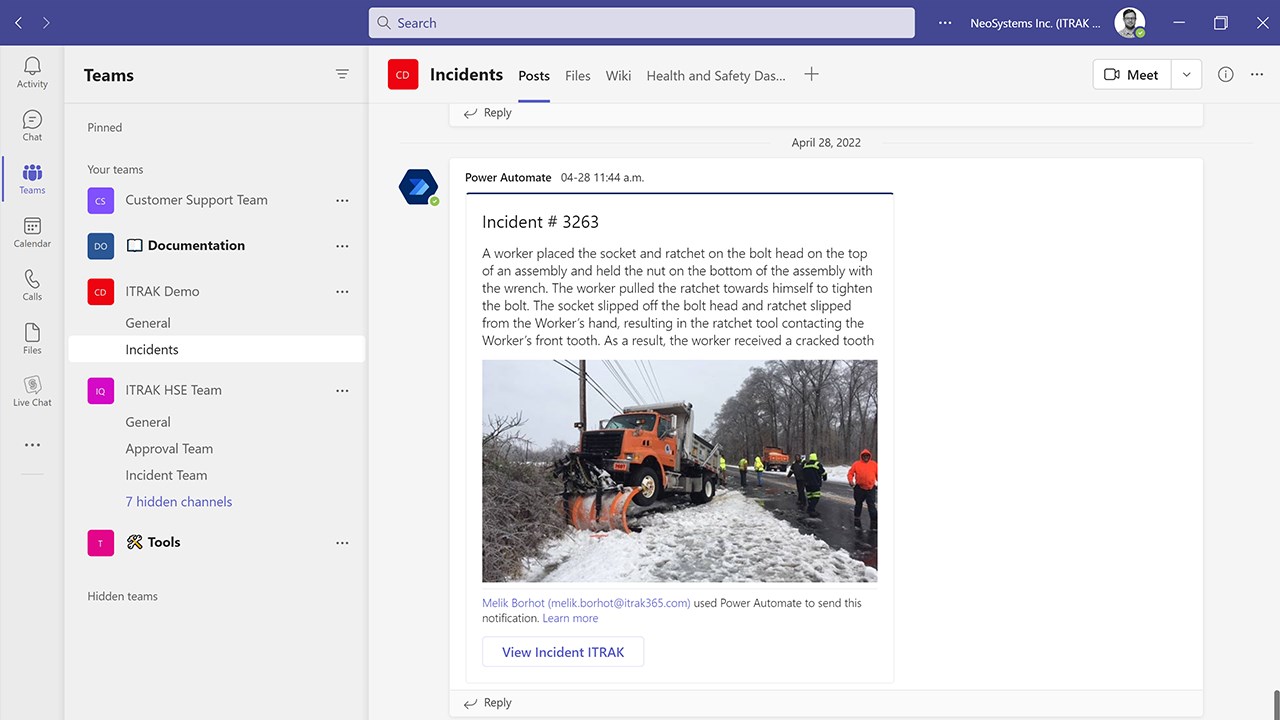Click the Power Automate sender name
This screenshot has height=720, width=1280.
click(508, 177)
